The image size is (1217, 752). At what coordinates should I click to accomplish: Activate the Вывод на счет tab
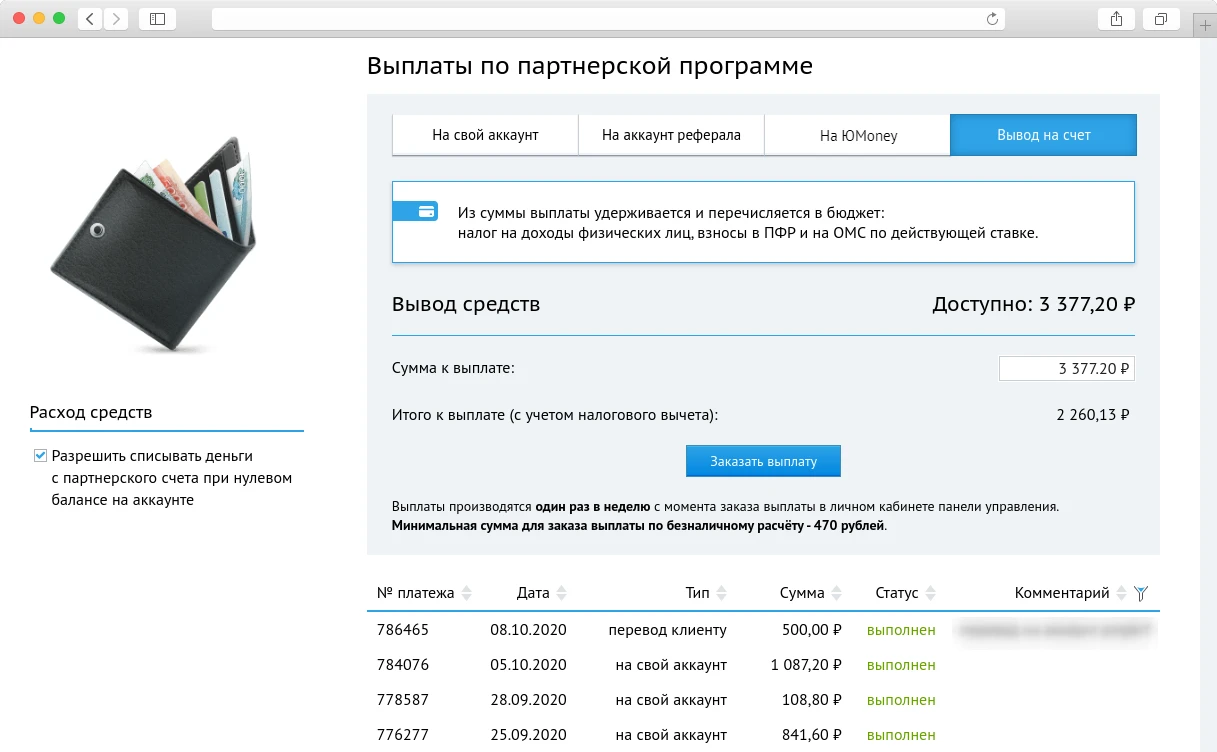[1043, 134]
